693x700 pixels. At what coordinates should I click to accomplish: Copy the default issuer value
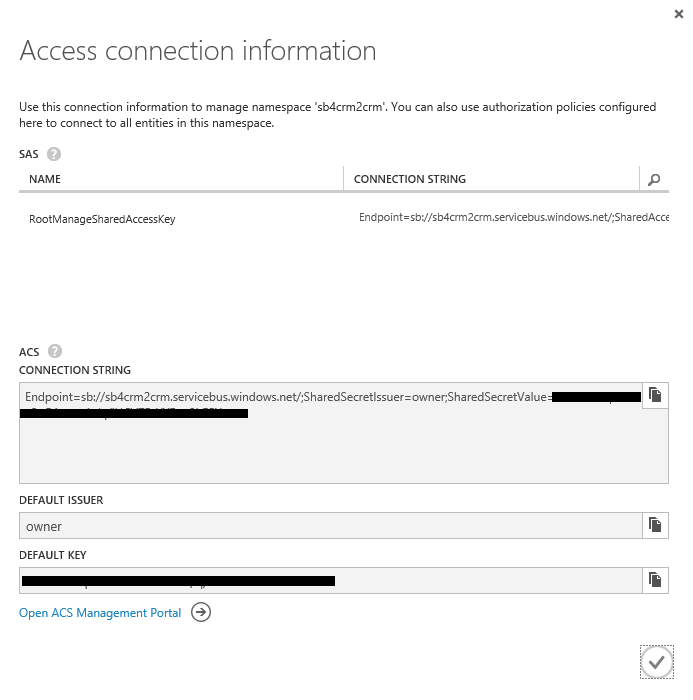(x=655, y=525)
